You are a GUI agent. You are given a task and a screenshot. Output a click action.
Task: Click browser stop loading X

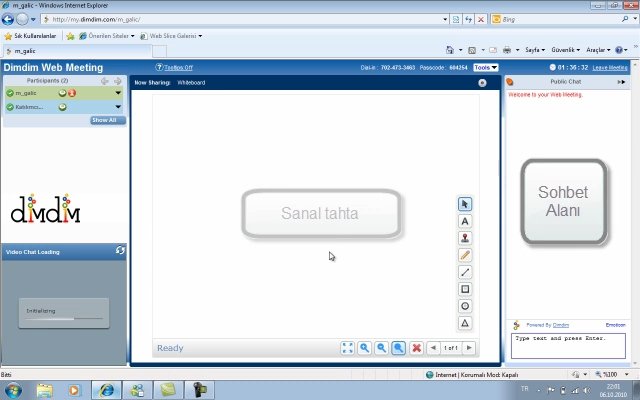[481, 19]
